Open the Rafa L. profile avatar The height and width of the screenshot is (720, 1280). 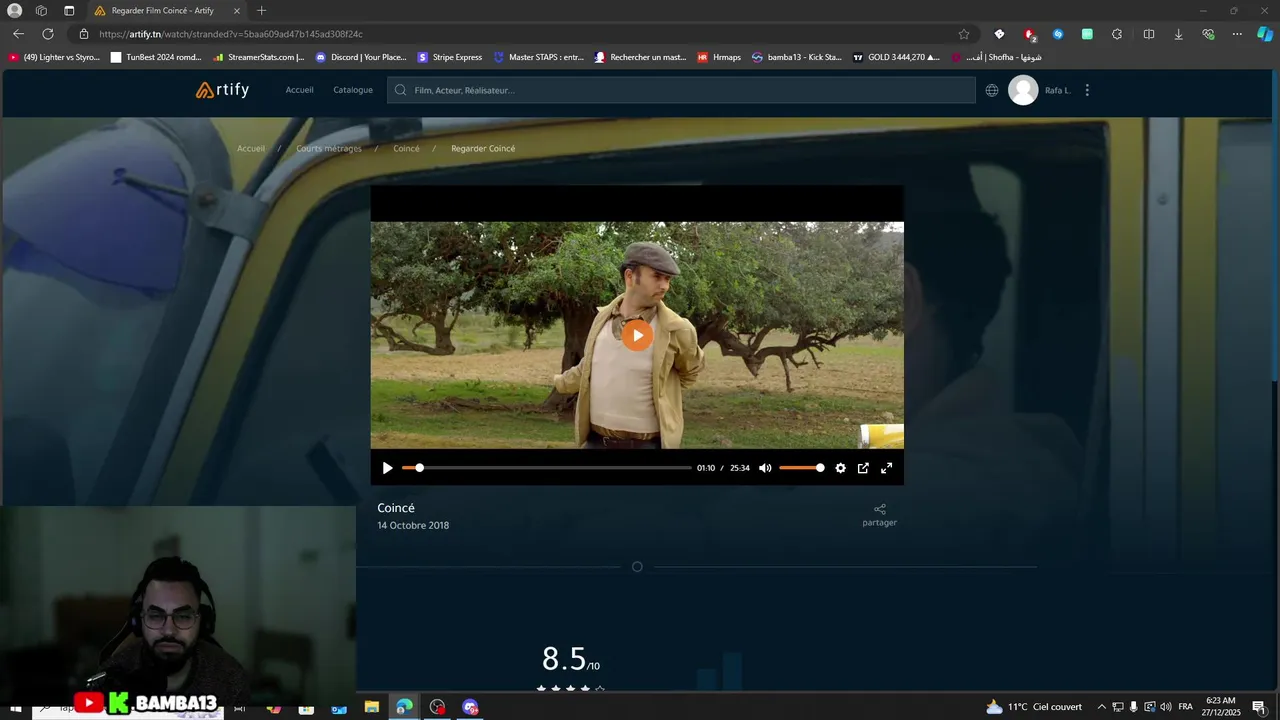coord(1023,90)
